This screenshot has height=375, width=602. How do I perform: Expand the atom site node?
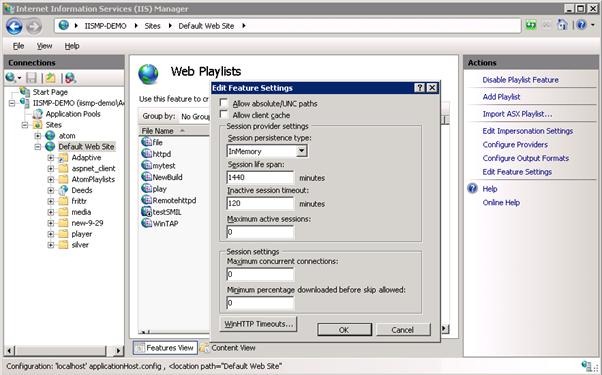[x=38, y=136]
